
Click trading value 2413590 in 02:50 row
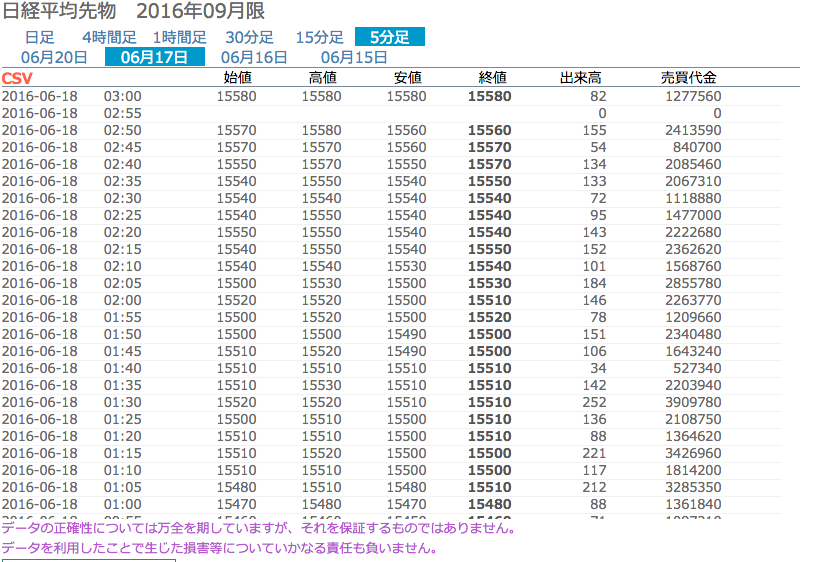click(693, 130)
